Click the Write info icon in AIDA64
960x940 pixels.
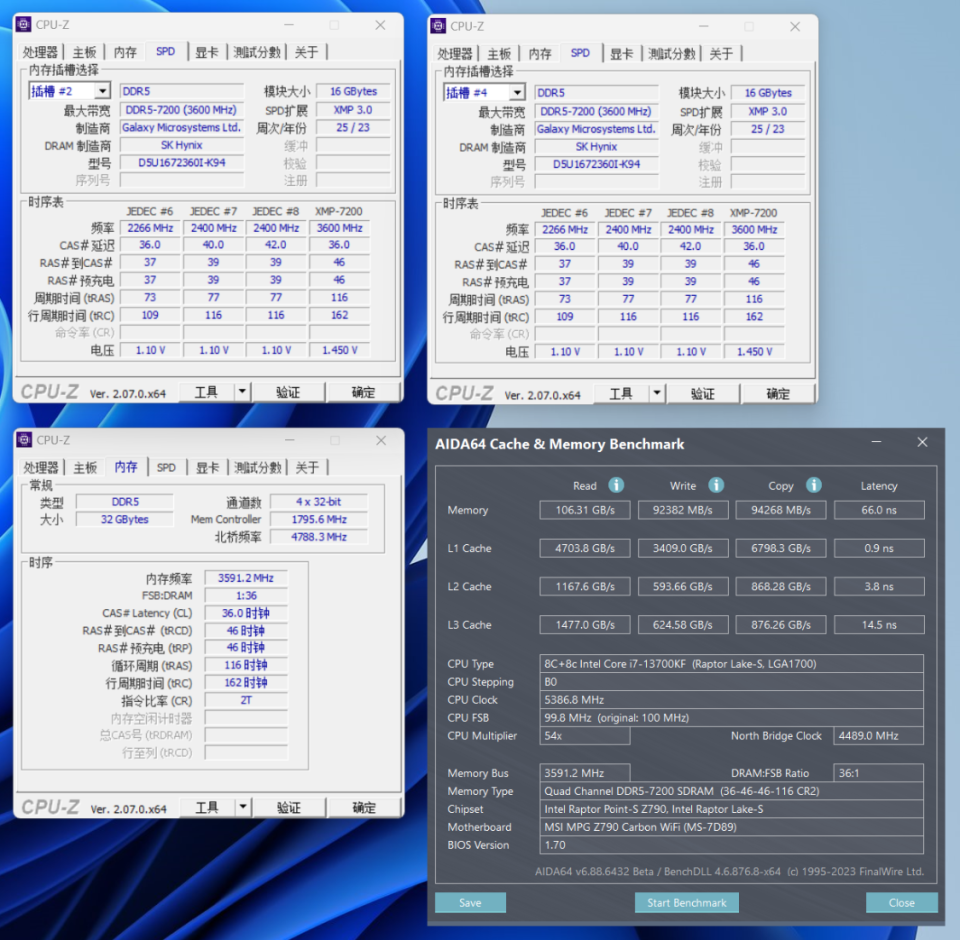(716, 485)
